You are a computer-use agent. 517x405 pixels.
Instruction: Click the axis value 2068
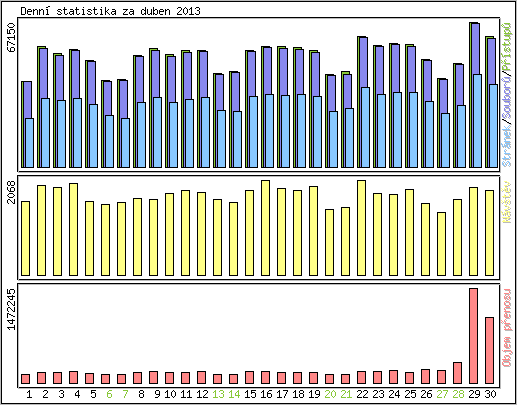[12, 192]
